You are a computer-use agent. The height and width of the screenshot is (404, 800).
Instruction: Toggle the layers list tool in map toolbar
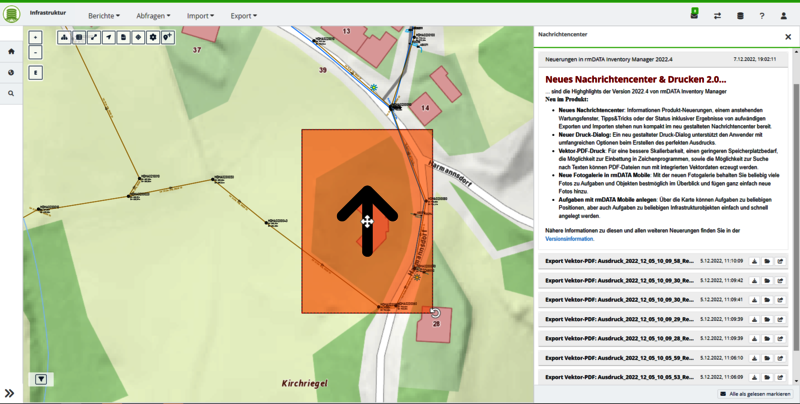pos(79,38)
